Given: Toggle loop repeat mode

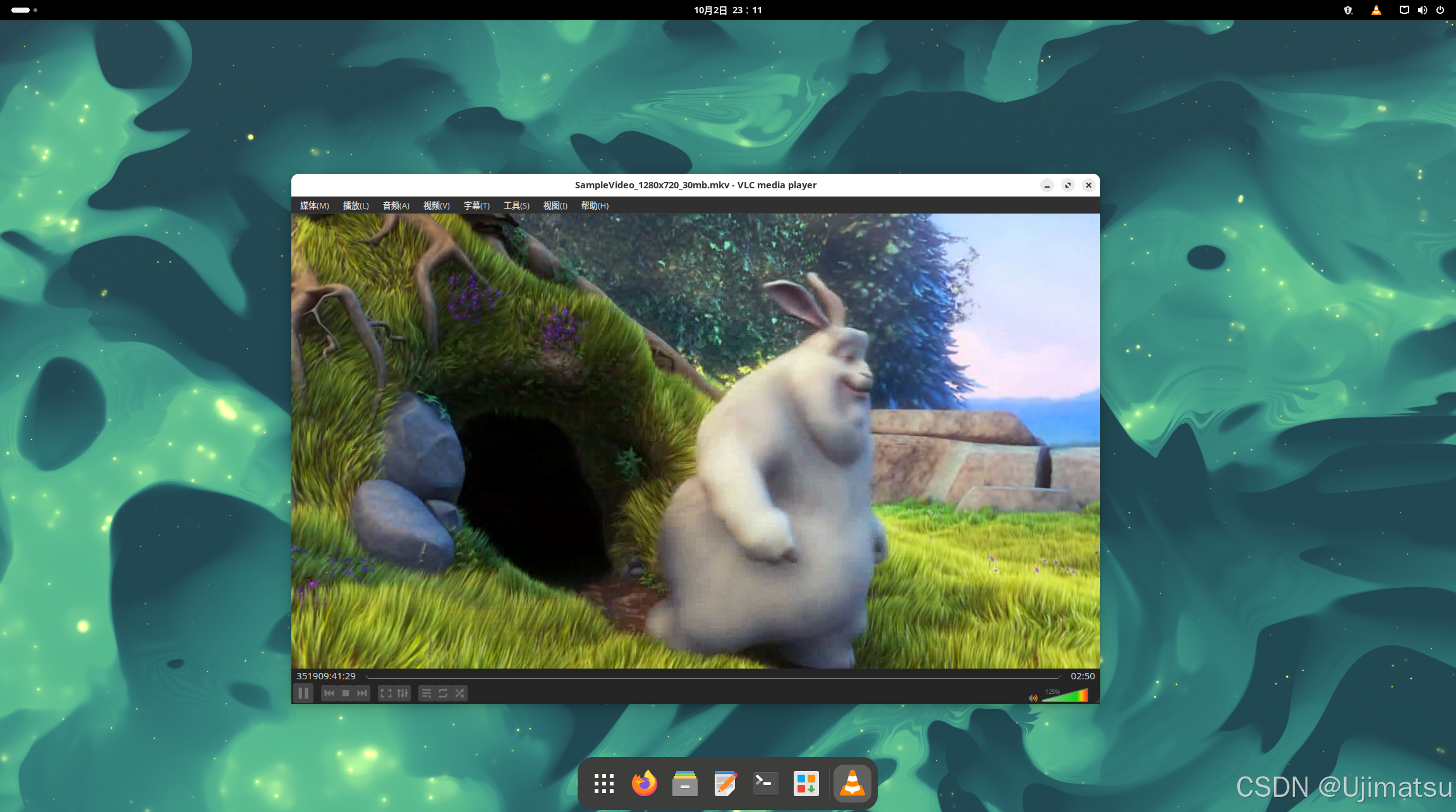Looking at the screenshot, I should coord(443,693).
